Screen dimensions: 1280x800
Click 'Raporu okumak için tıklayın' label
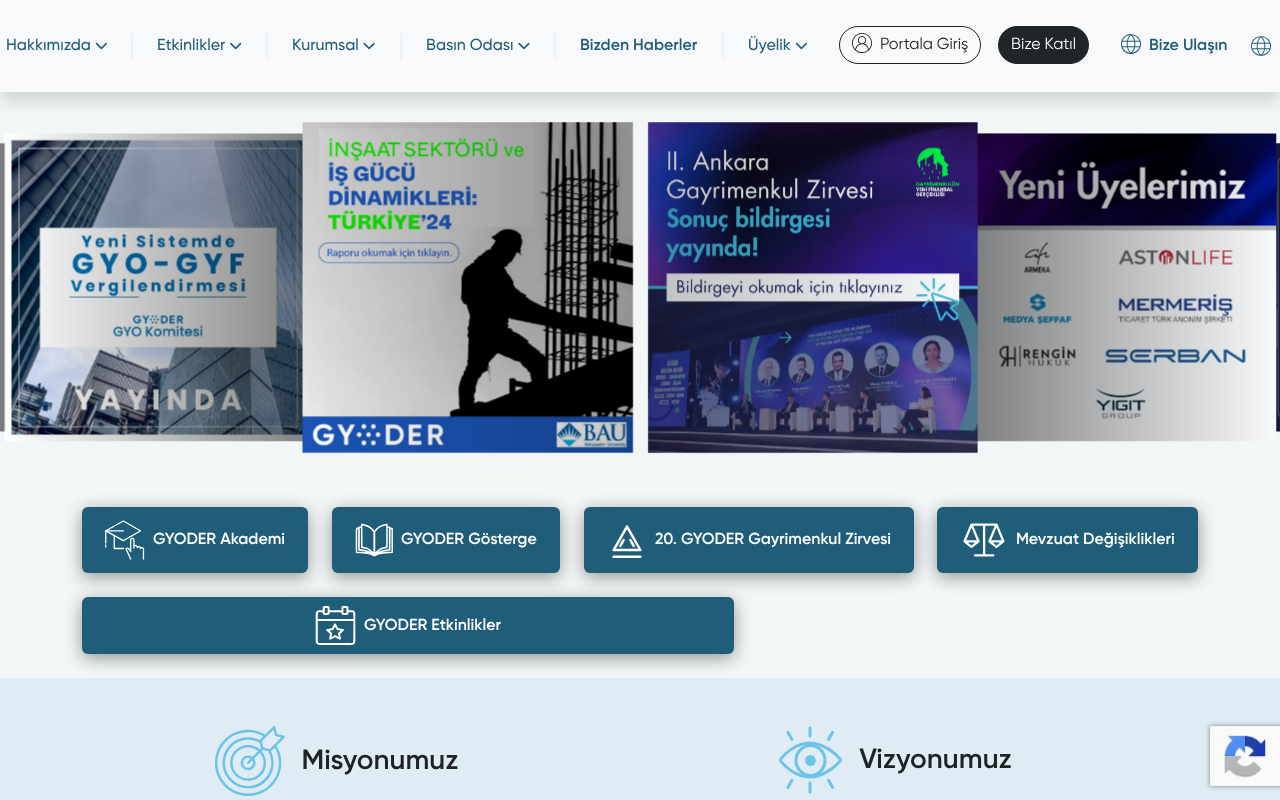(390, 253)
